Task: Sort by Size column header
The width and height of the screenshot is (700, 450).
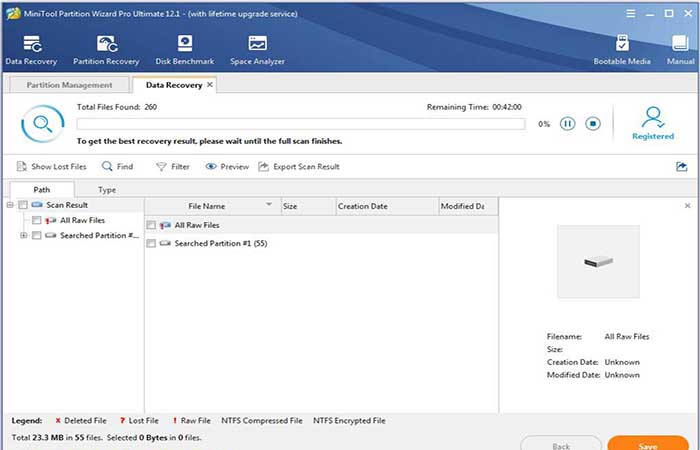Action: tap(308, 206)
